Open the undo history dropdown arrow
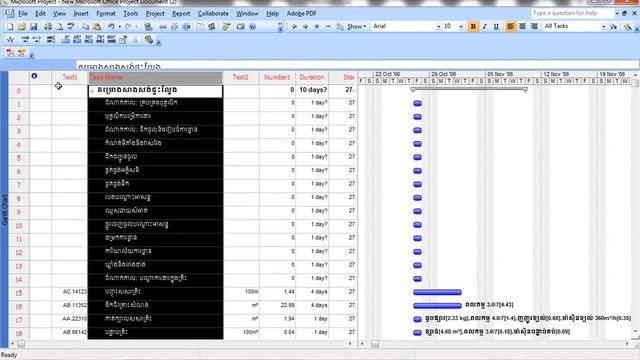640x360 pixels. click(120, 27)
